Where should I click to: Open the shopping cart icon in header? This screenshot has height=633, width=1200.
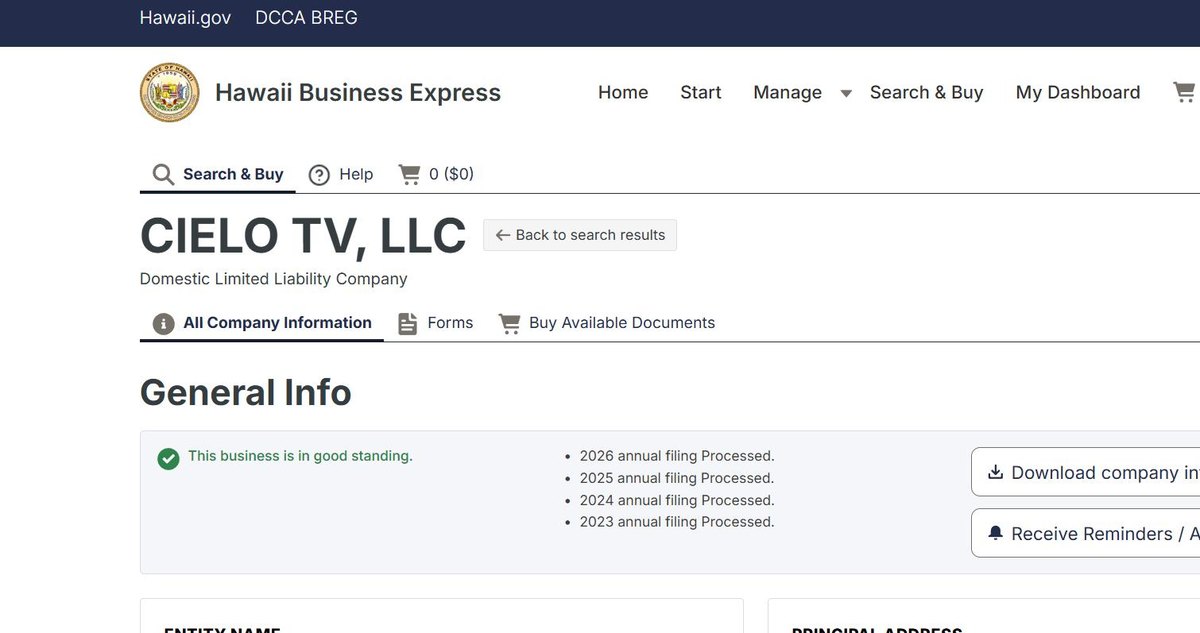[x=1184, y=92]
